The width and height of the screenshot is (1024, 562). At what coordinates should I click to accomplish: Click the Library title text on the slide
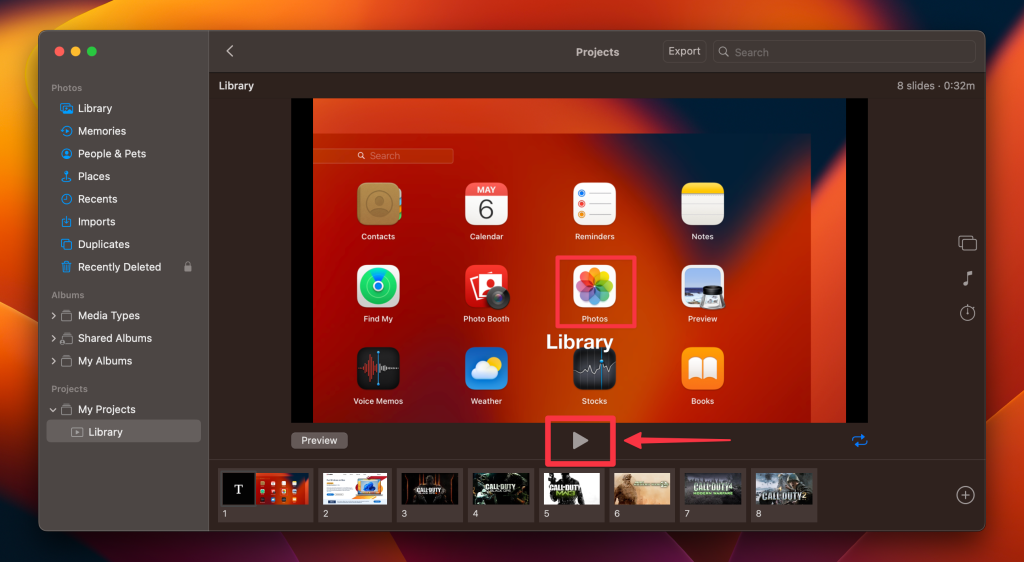579,342
